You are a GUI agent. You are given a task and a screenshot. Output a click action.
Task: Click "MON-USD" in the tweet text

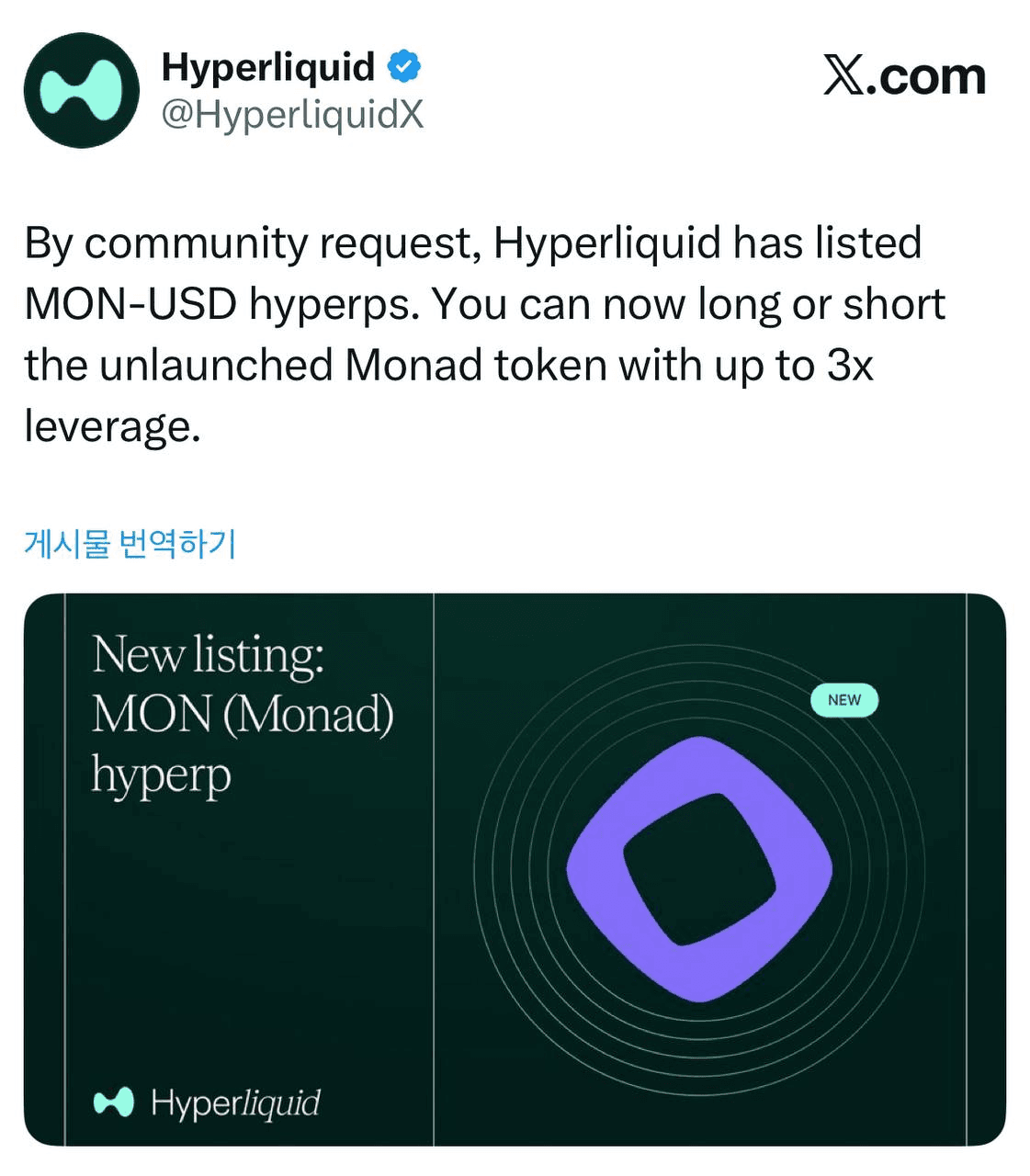pos(130,304)
